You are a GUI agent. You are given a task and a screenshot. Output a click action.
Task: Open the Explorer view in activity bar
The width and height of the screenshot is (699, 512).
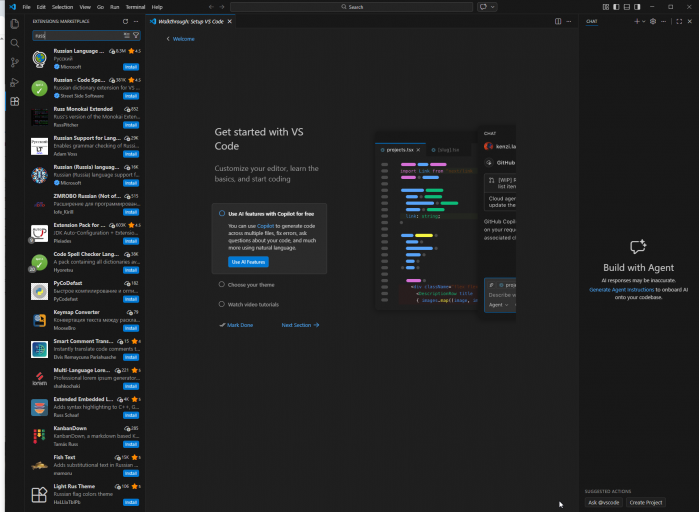pyautogui.click(x=15, y=24)
